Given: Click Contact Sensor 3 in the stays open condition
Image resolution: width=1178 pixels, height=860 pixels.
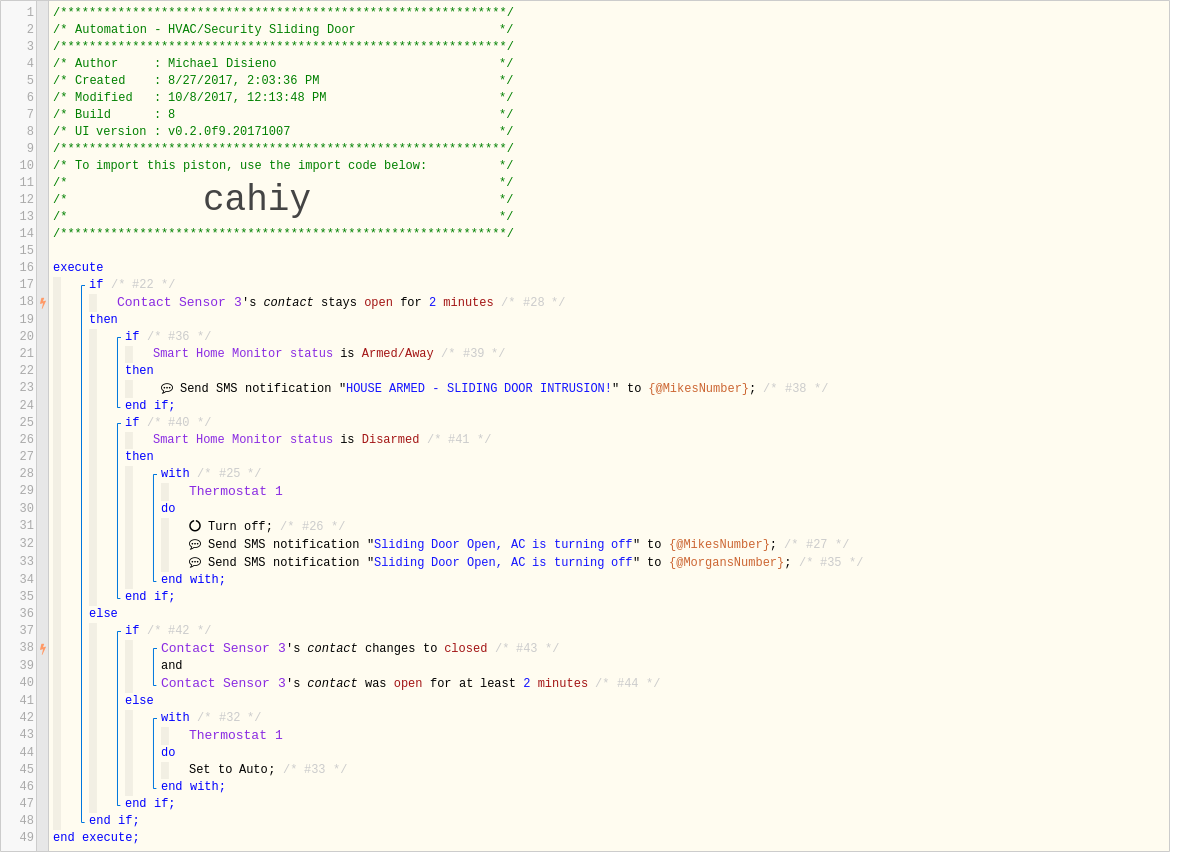Looking at the screenshot, I should point(180,303).
